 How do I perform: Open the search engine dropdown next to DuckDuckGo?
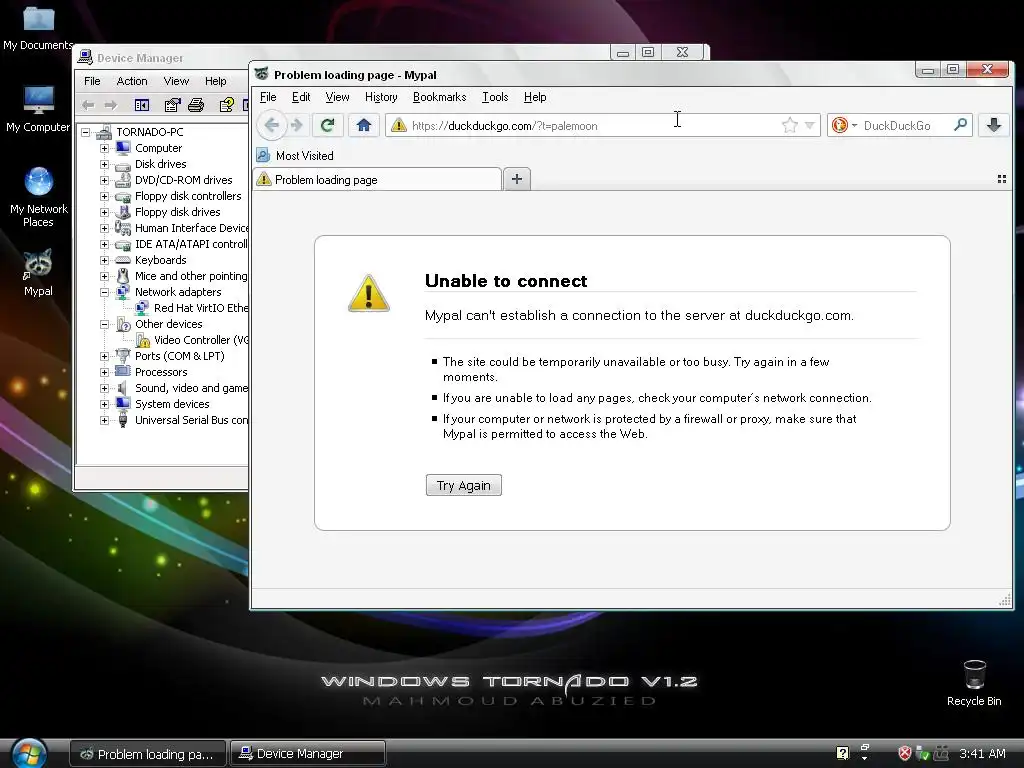pos(854,125)
